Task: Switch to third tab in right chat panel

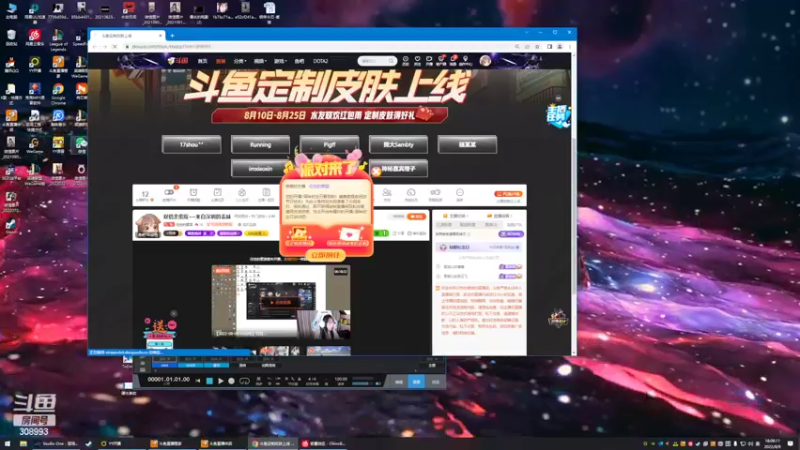Action: tap(491, 224)
